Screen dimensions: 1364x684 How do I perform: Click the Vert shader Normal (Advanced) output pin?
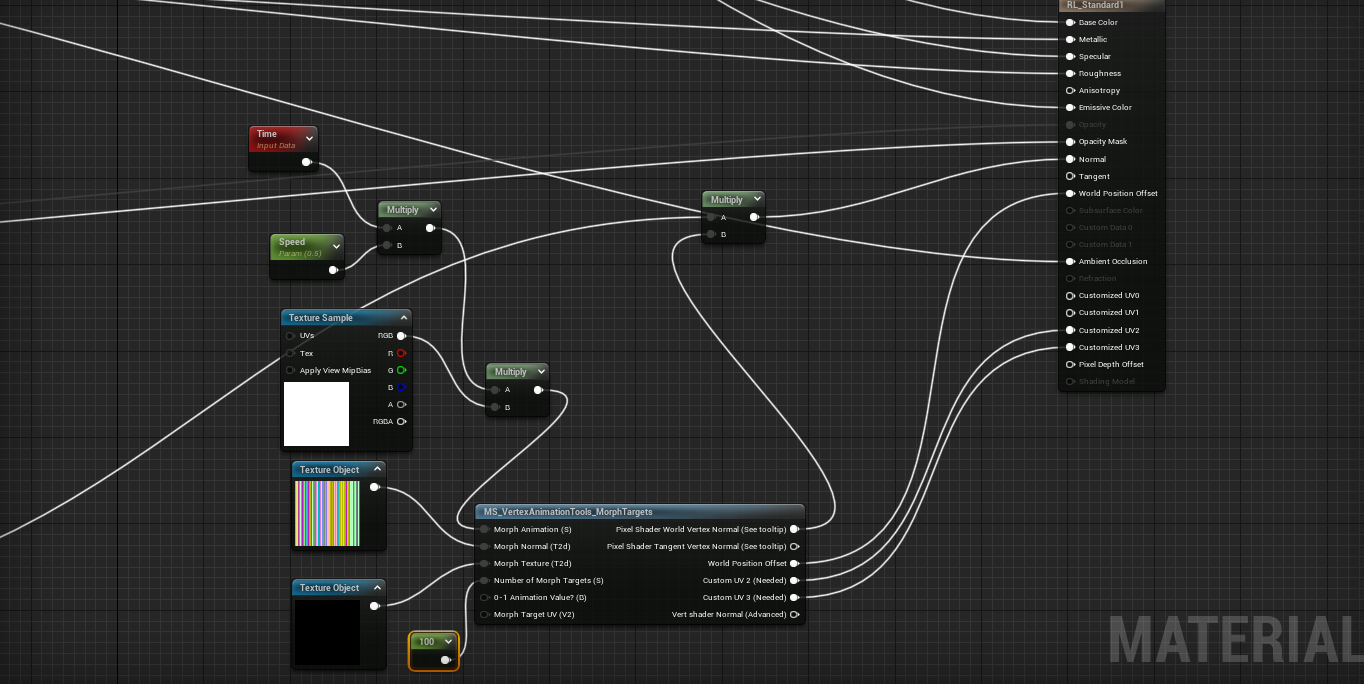(x=794, y=614)
